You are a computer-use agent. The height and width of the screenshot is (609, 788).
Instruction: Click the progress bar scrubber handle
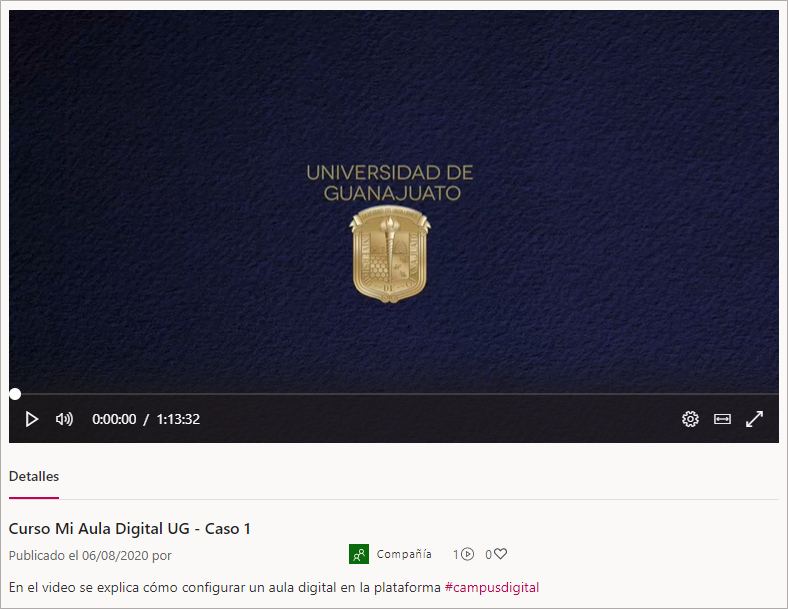click(15, 394)
